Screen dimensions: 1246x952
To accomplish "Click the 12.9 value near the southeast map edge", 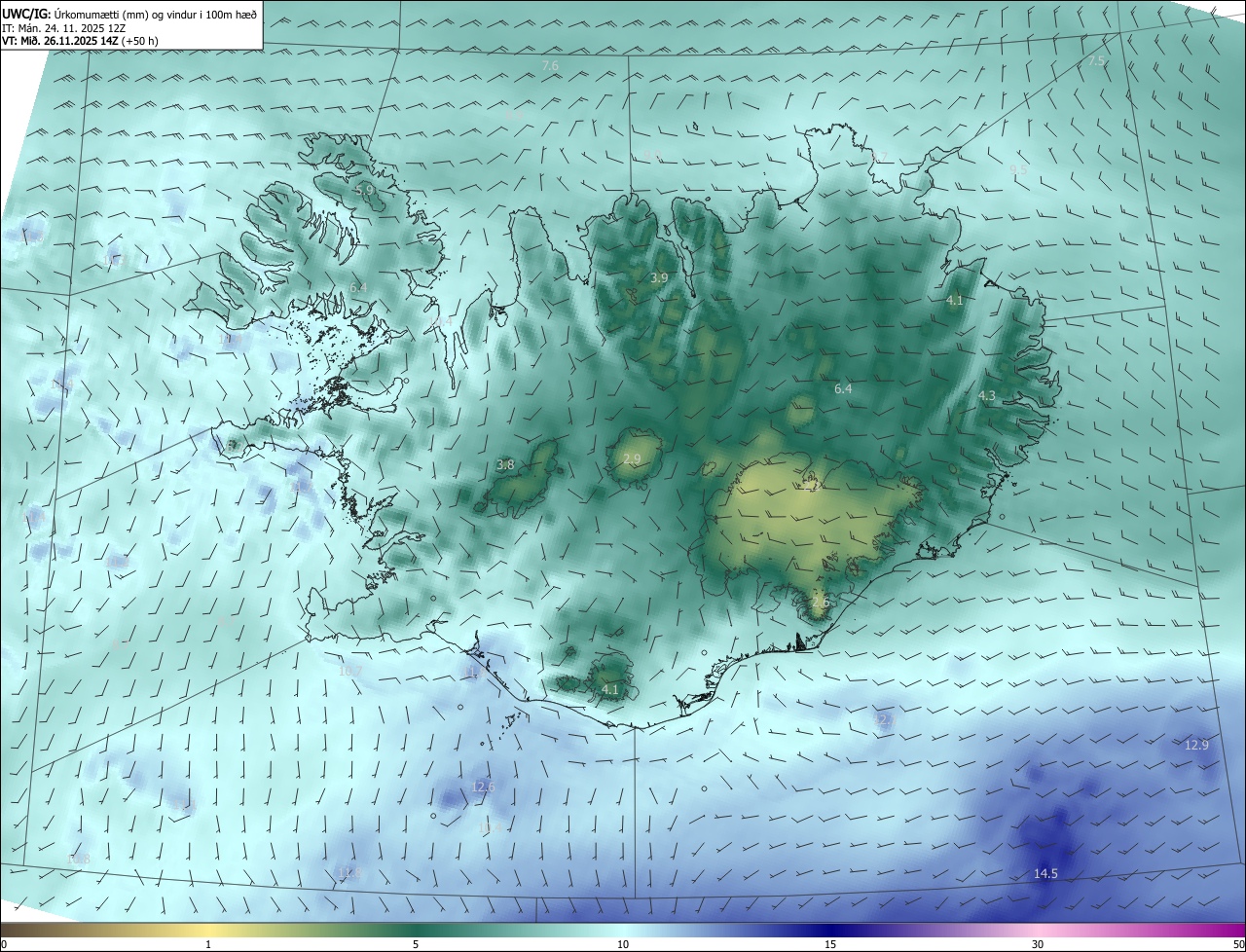I will pyautogui.click(x=1196, y=745).
